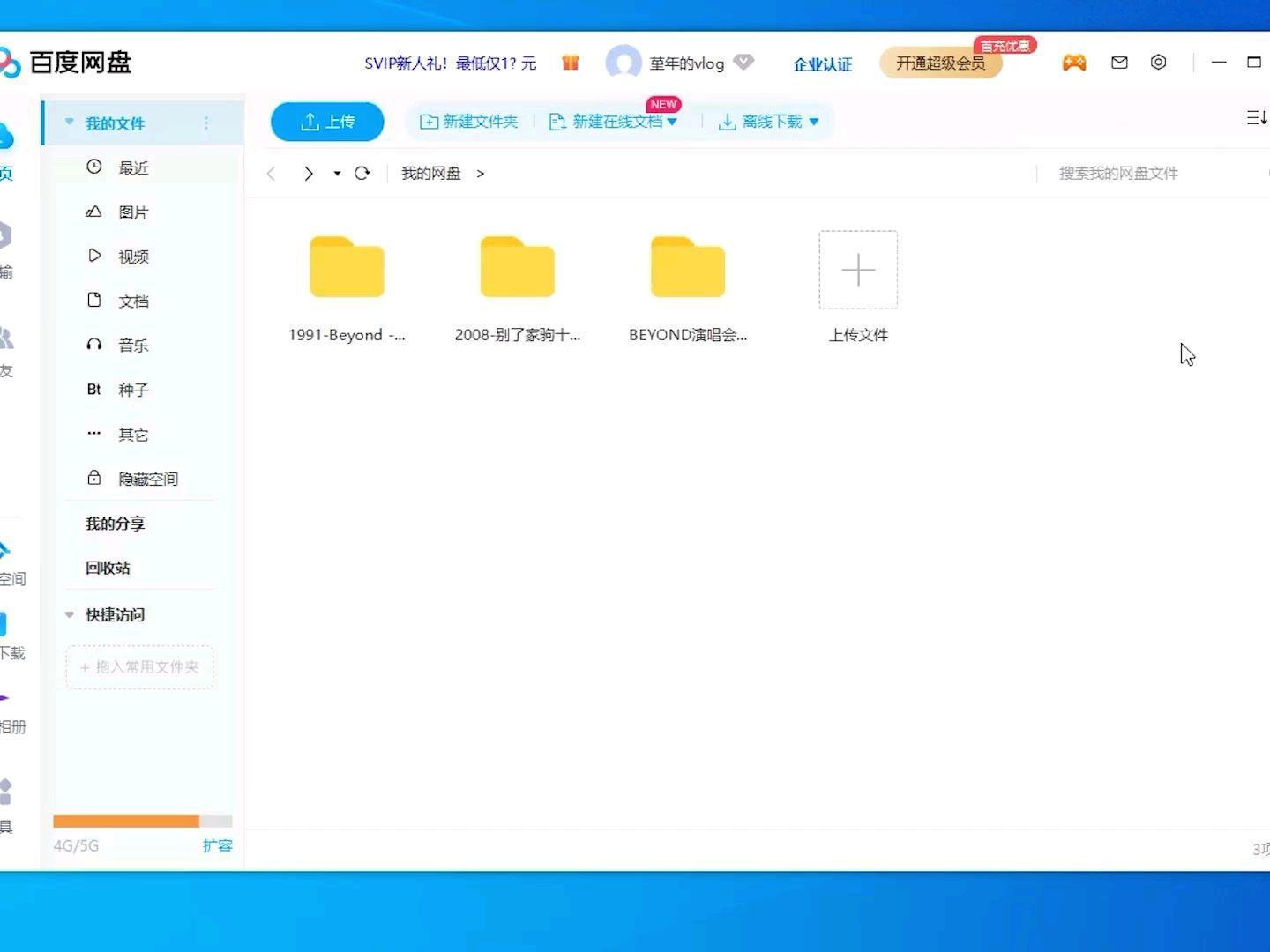Toggle the sort/view list icon

click(1257, 118)
